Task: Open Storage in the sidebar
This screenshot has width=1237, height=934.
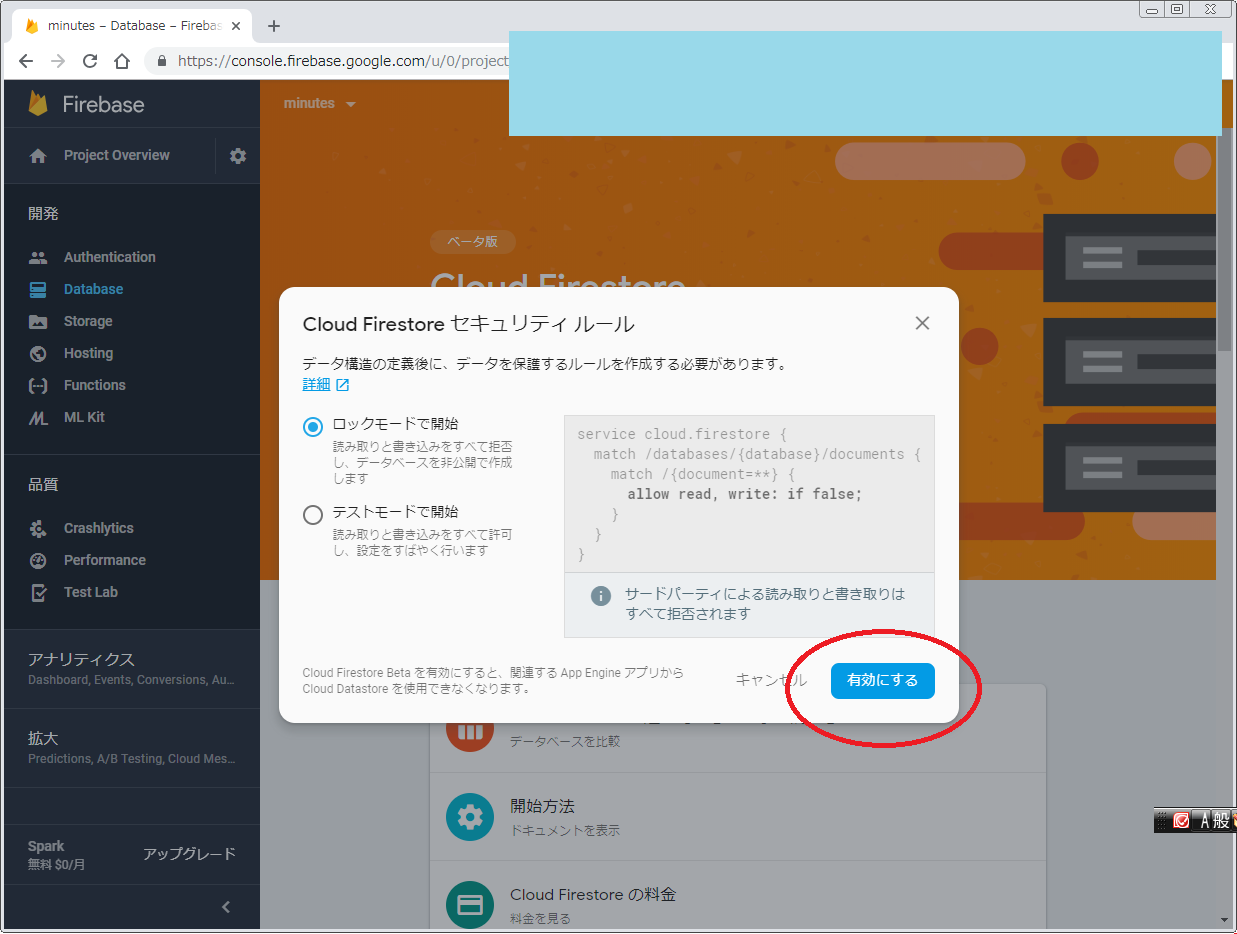Action: pos(88,321)
